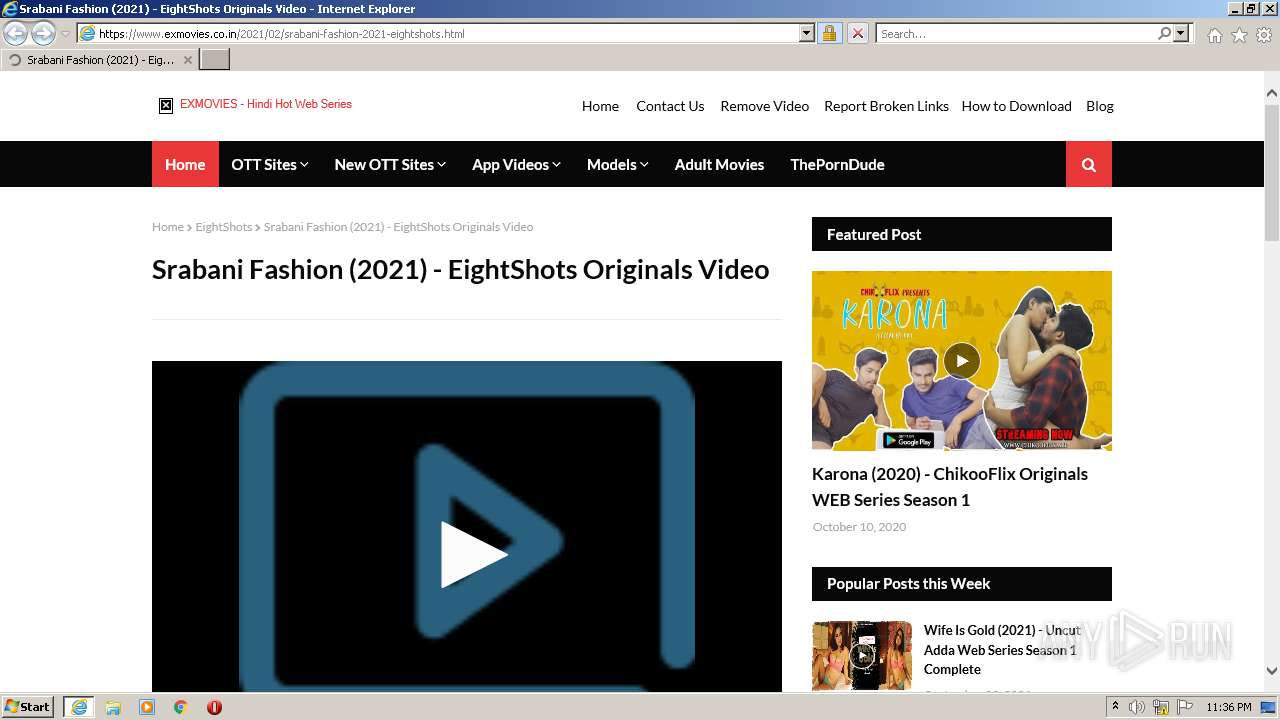Click the scrollbar down arrow
Screen dimensions: 1280x720
click(x=1272, y=671)
